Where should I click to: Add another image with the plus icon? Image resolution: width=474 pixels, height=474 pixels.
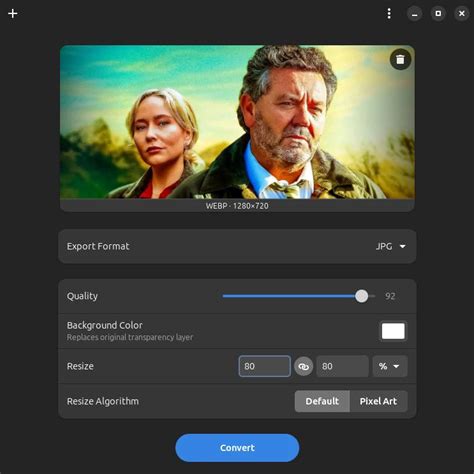13,14
